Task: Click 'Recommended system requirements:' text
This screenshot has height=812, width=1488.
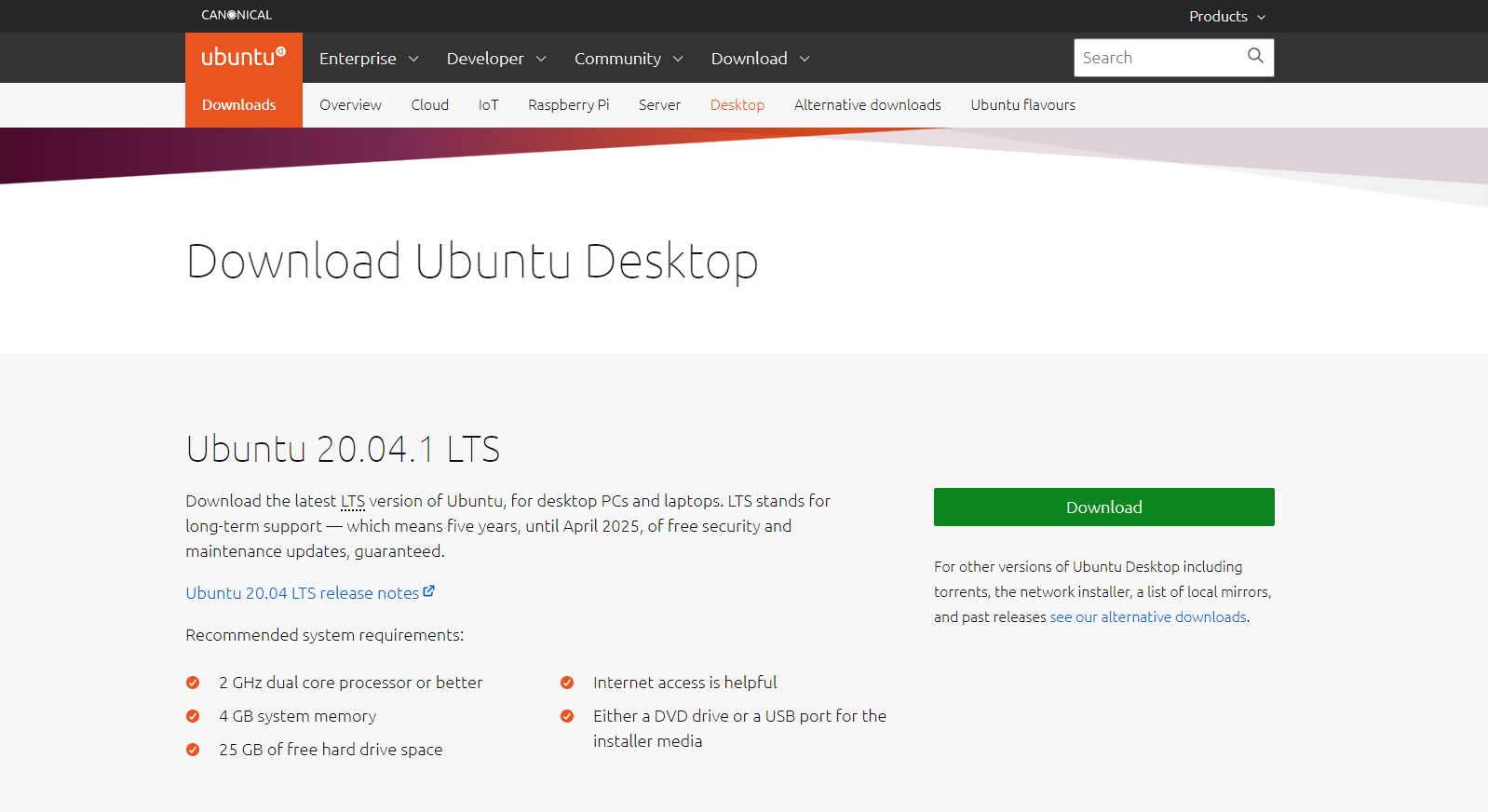Action: click(325, 635)
